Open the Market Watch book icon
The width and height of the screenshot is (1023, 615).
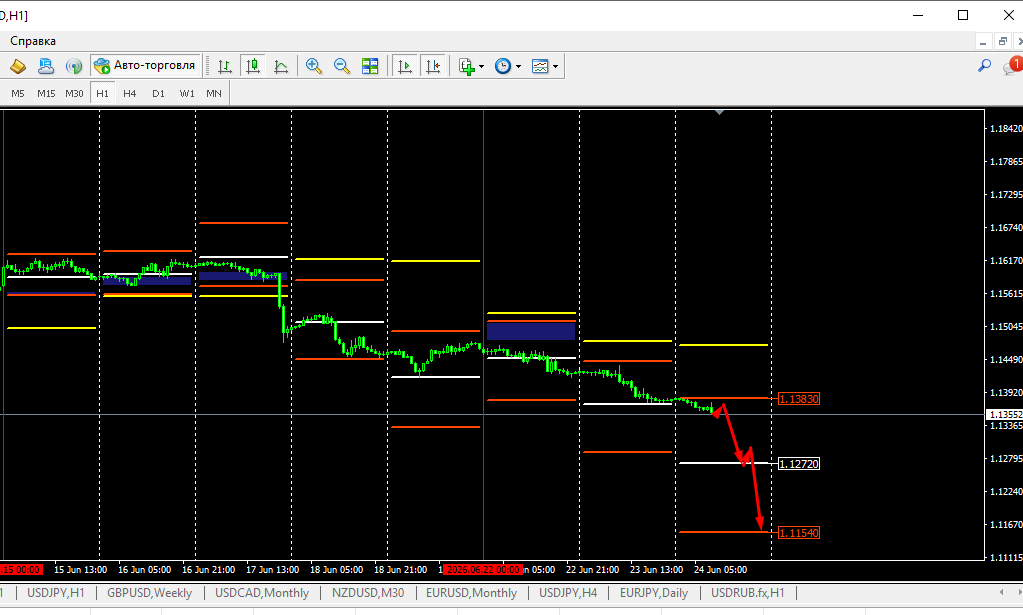(x=18, y=66)
